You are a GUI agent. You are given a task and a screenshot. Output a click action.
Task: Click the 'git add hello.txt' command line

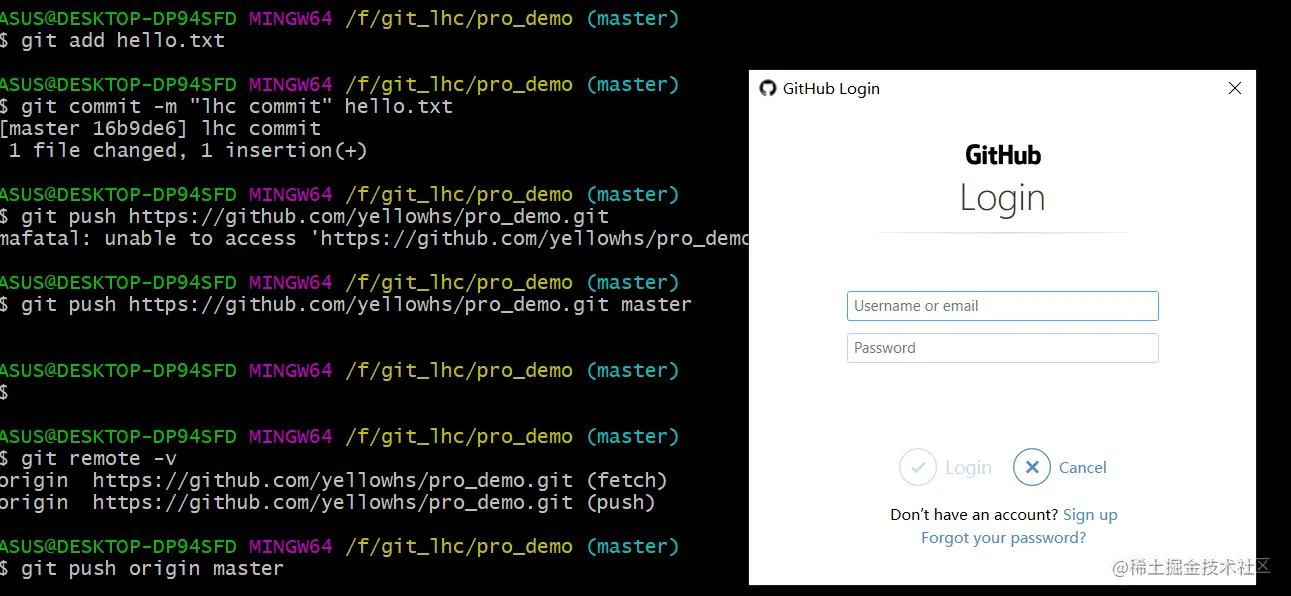[112, 41]
